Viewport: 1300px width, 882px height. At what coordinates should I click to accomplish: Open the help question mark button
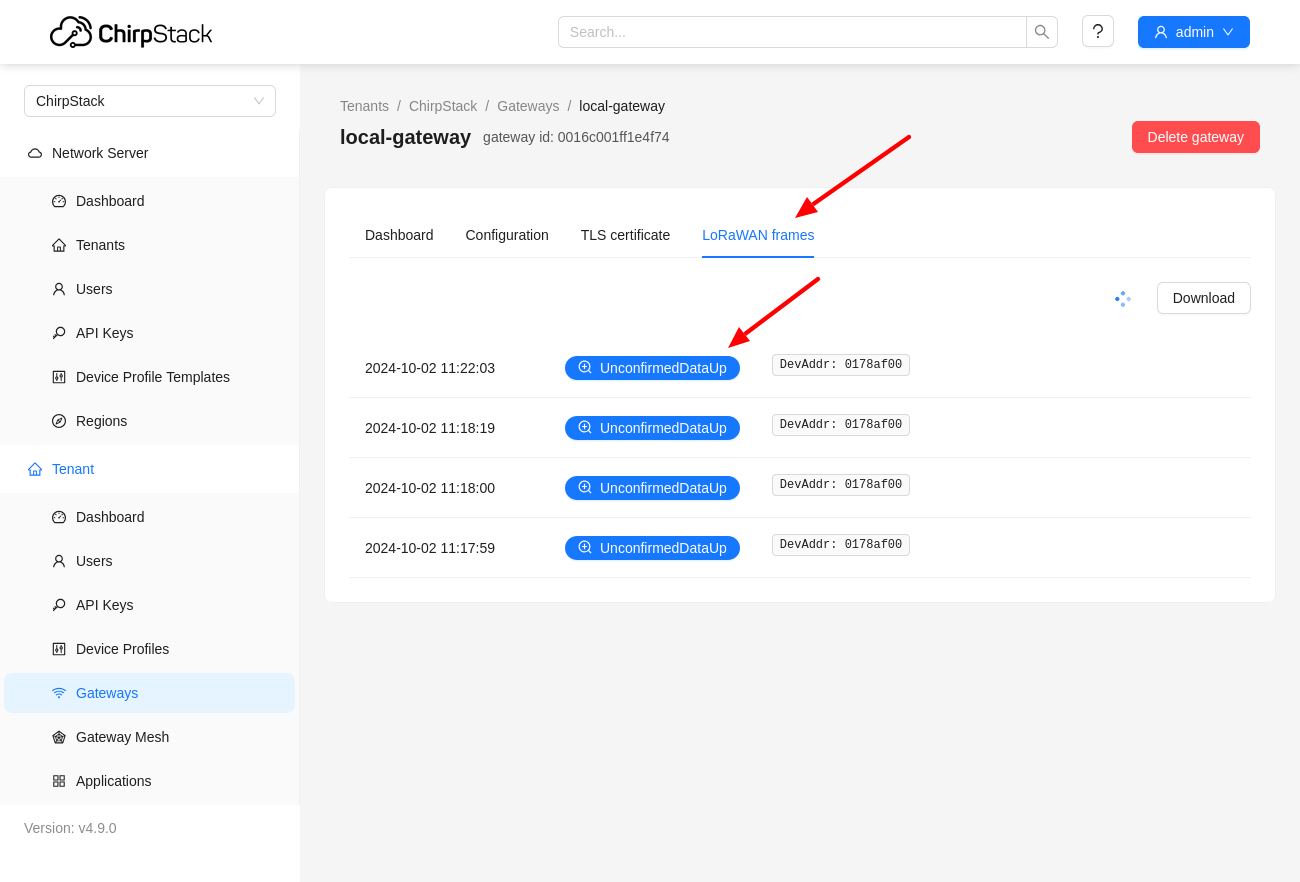[1098, 31]
